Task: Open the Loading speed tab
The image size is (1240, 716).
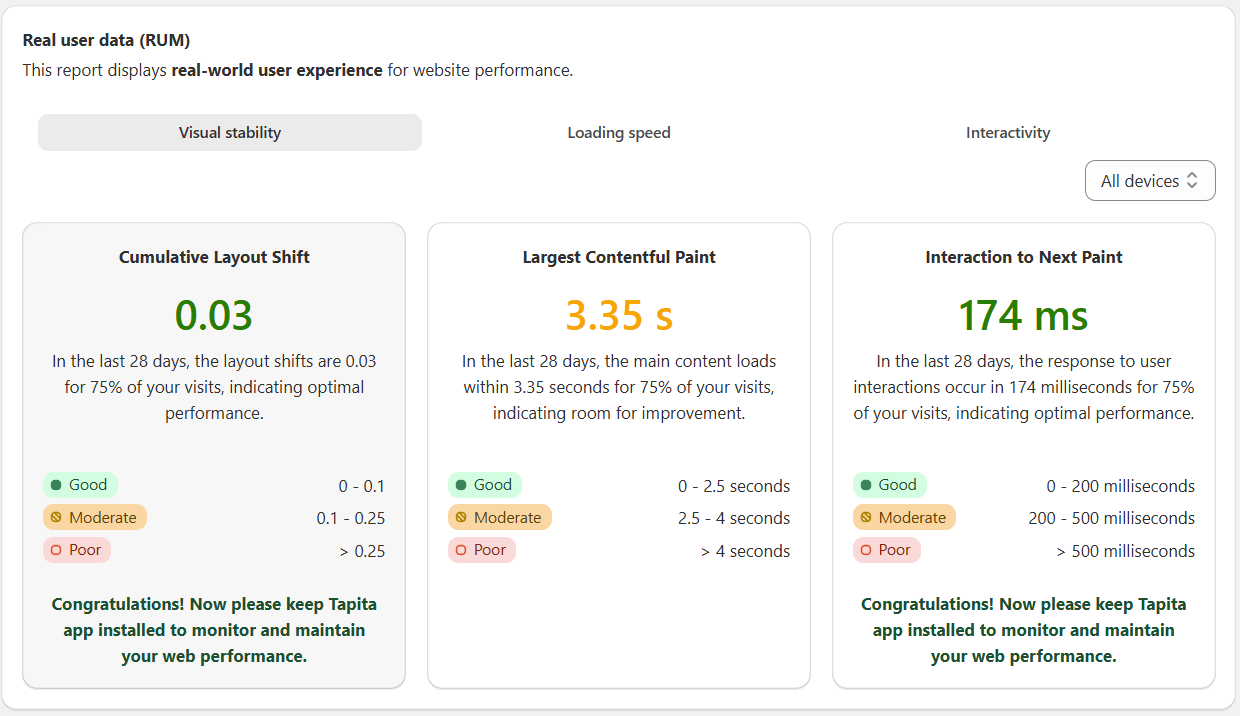Action: click(x=619, y=133)
